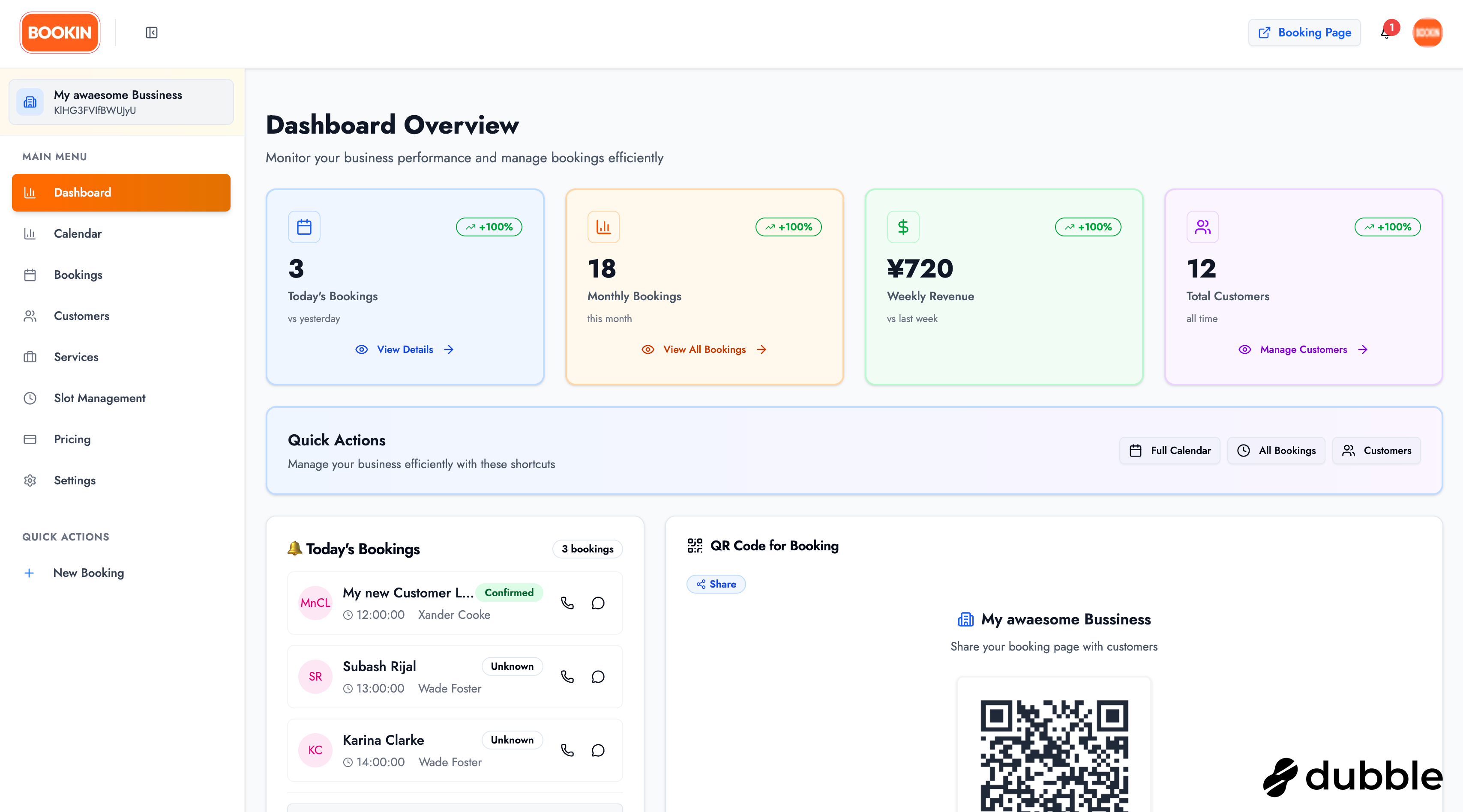Select the Calendar icon in the sidebar
1463x812 pixels.
30,233
